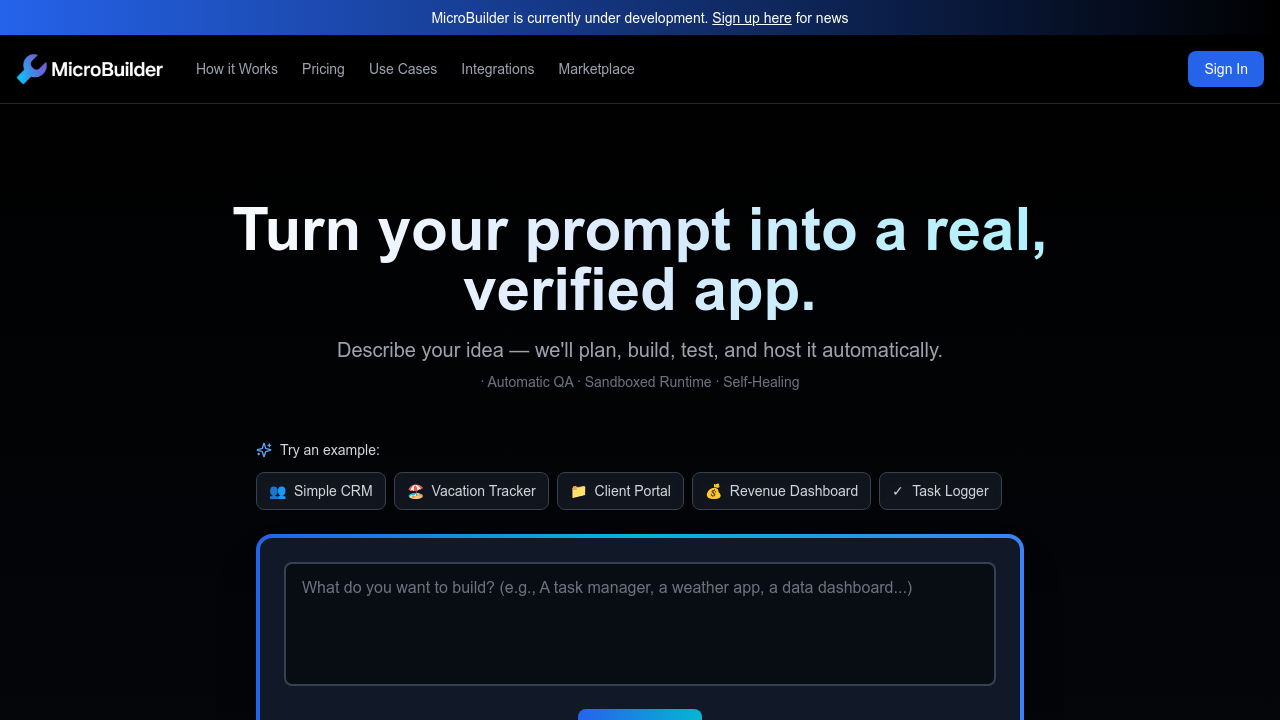Click the money icon on Revenue Dashboard chip
Screen dimensions: 1280x720
tap(713, 491)
